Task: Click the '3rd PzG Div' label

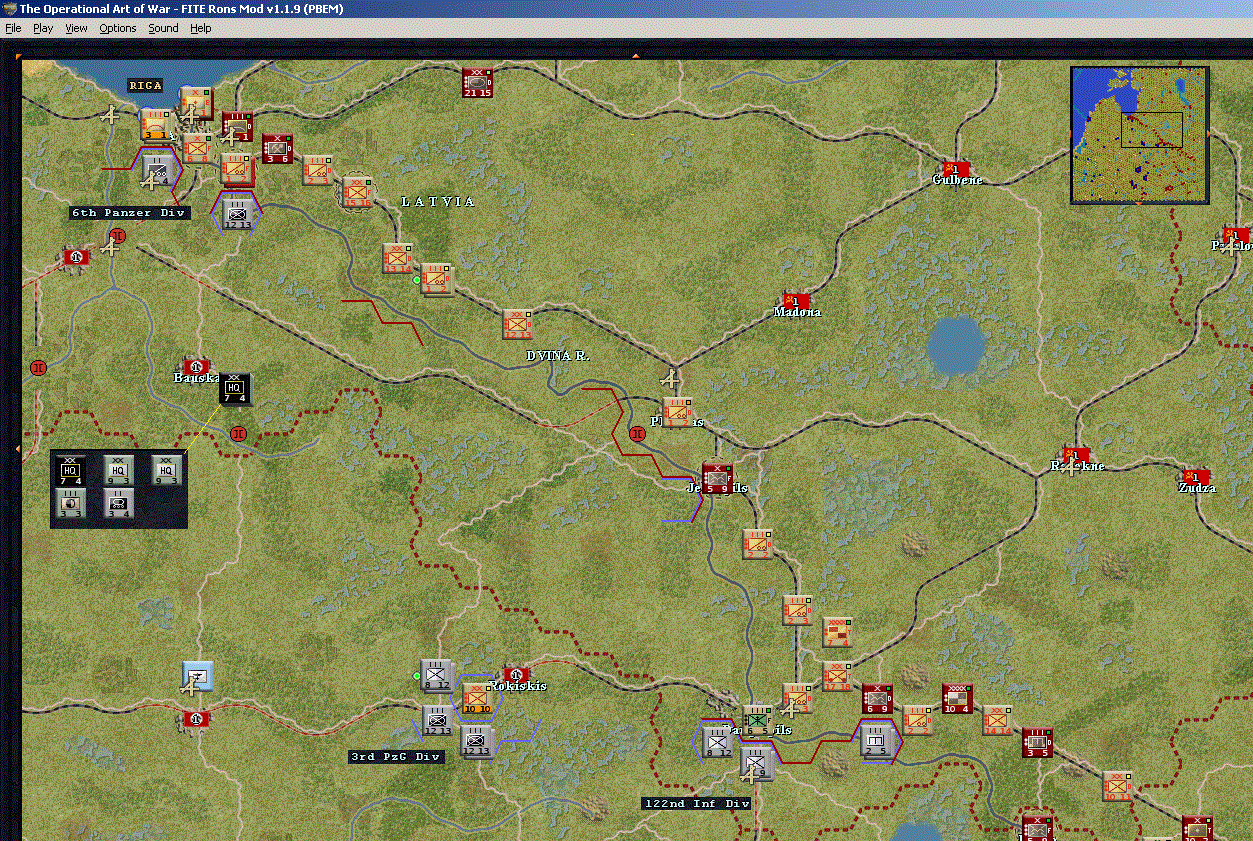Action: [396, 757]
